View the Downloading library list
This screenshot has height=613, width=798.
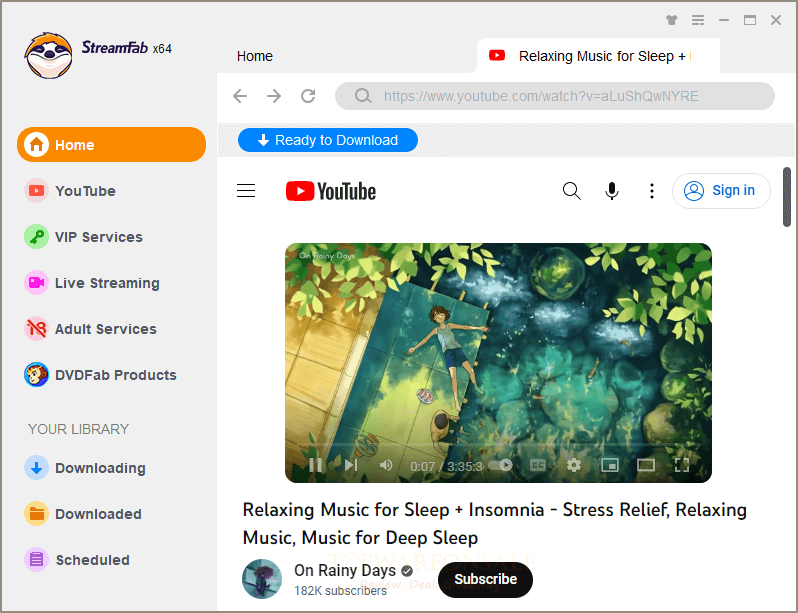click(85, 468)
